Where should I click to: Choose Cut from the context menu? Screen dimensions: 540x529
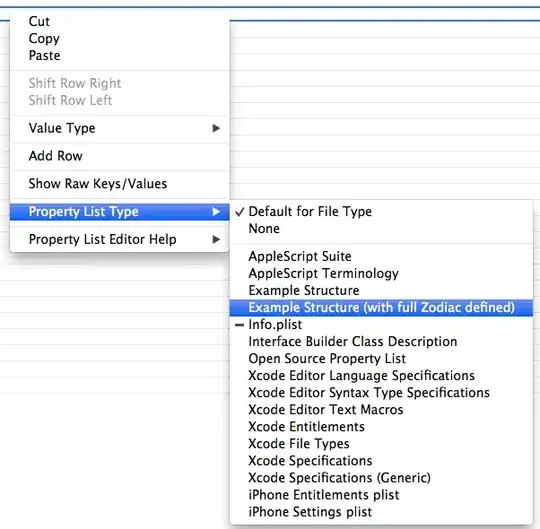click(120, 21)
